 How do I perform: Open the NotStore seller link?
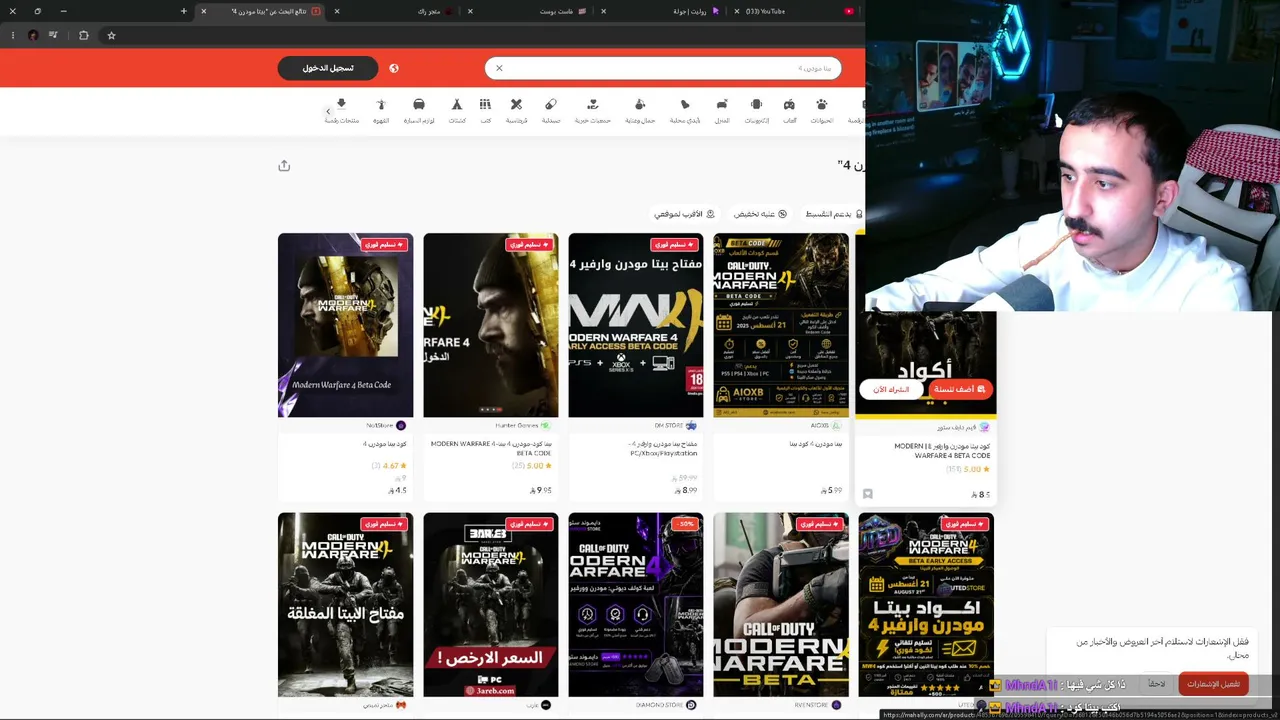(386, 426)
